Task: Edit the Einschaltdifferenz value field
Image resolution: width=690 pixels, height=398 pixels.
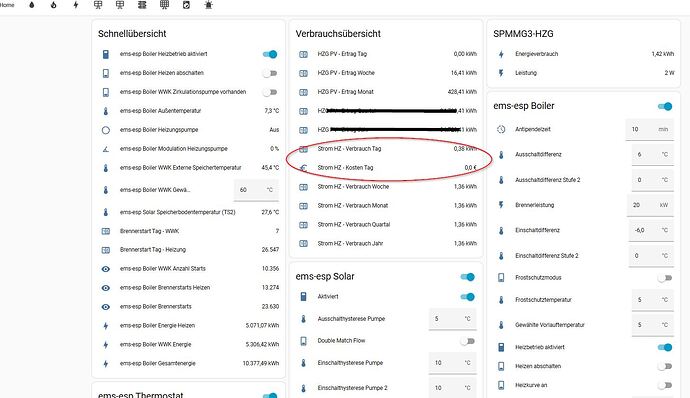Action: (x=651, y=230)
